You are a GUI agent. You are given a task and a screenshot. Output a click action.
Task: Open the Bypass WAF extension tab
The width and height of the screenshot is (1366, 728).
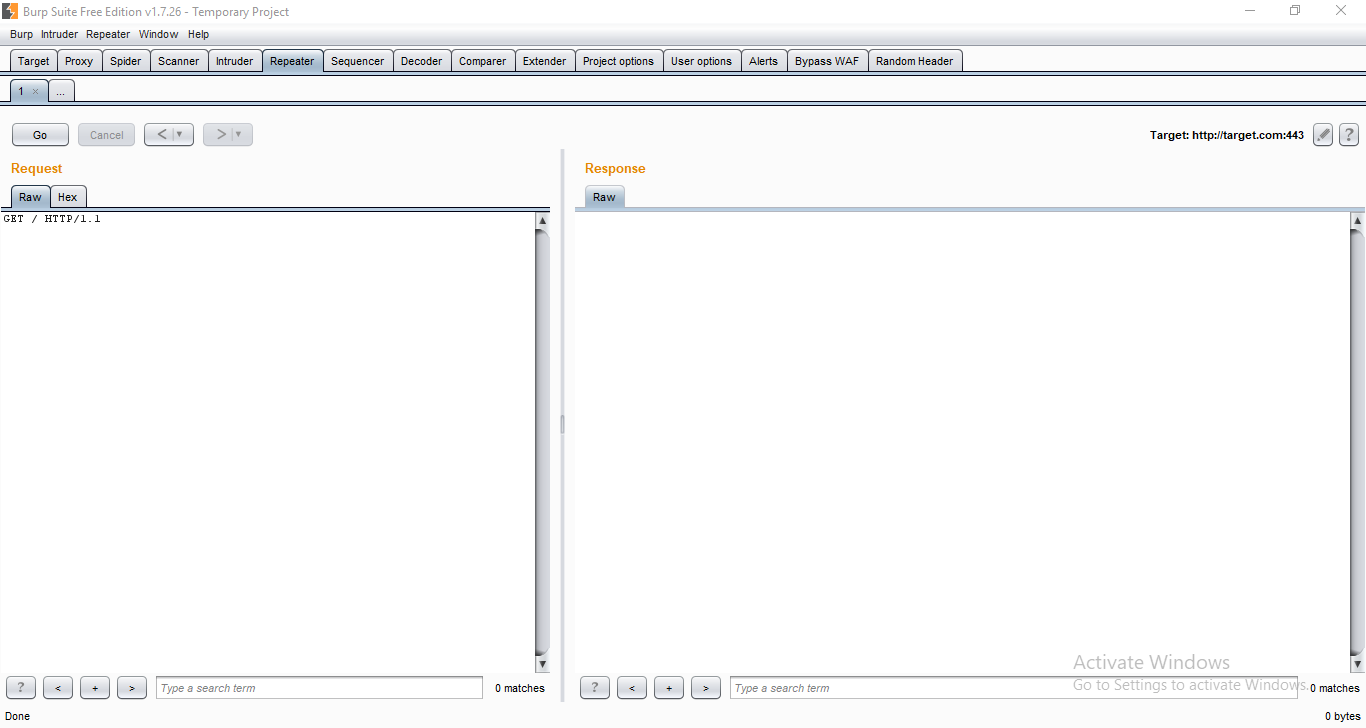click(826, 61)
